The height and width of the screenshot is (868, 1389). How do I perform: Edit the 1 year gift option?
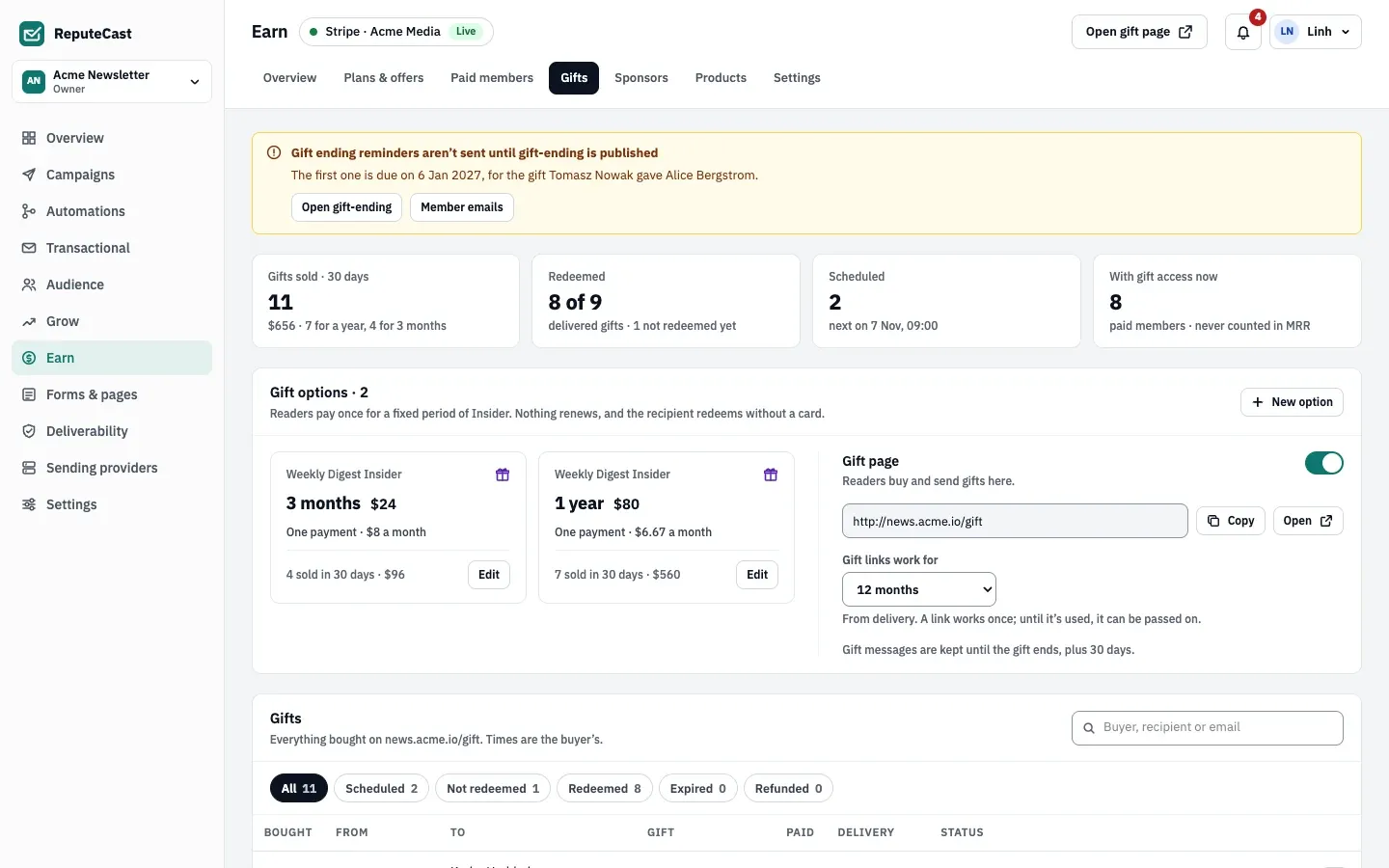click(x=757, y=575)
